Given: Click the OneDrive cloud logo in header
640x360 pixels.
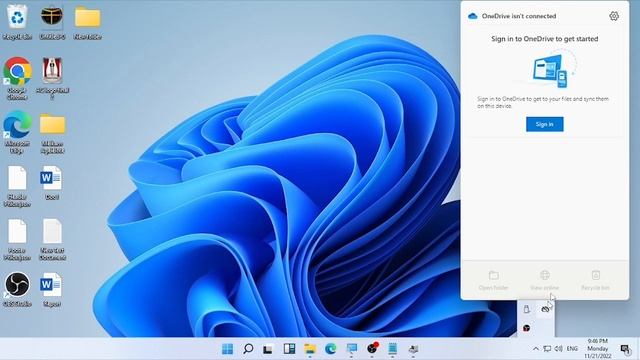Looking at the screenshot, I should coord(473,16).
